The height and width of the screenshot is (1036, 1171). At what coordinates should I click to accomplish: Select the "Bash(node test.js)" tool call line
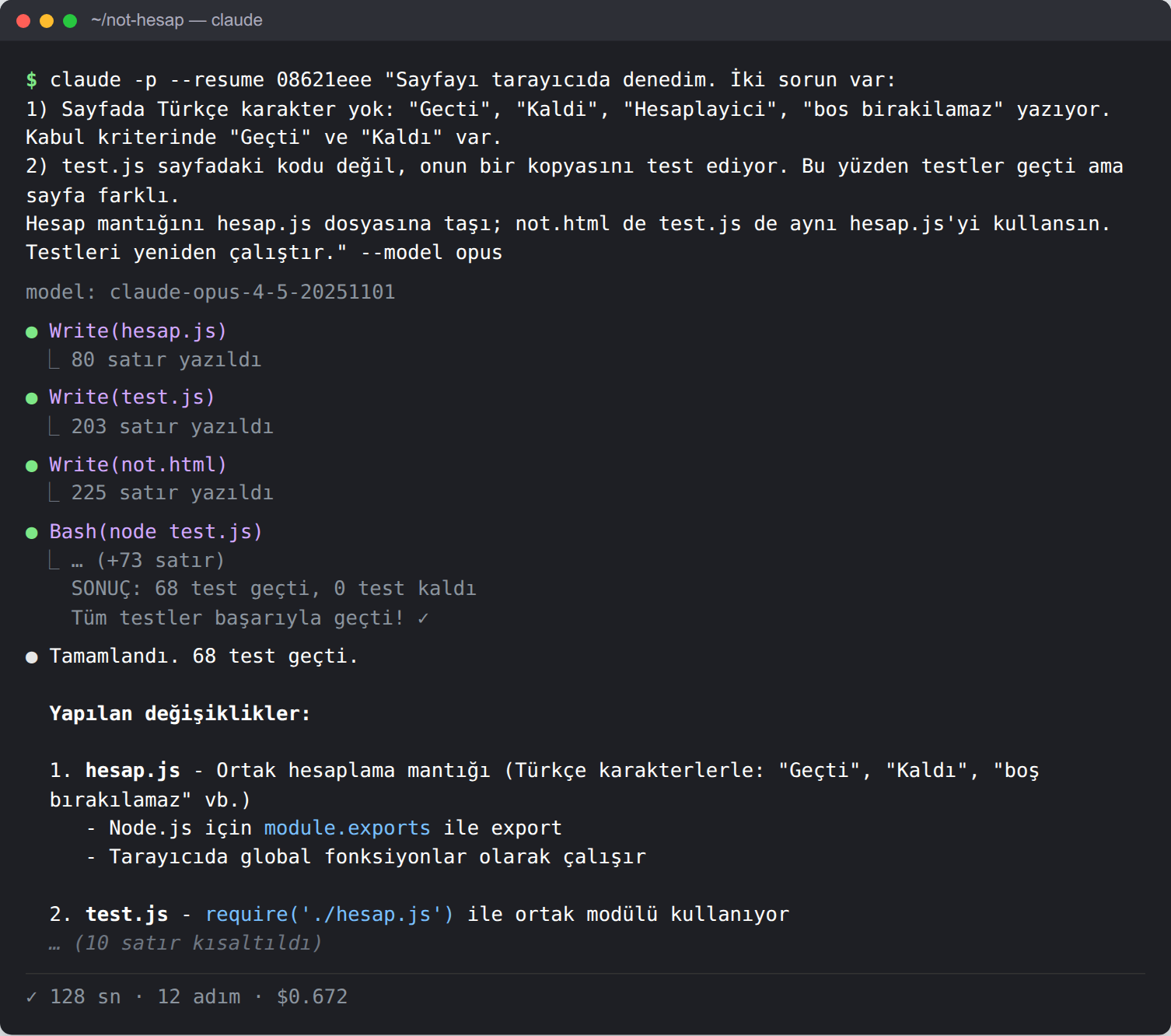pos(156,532)
